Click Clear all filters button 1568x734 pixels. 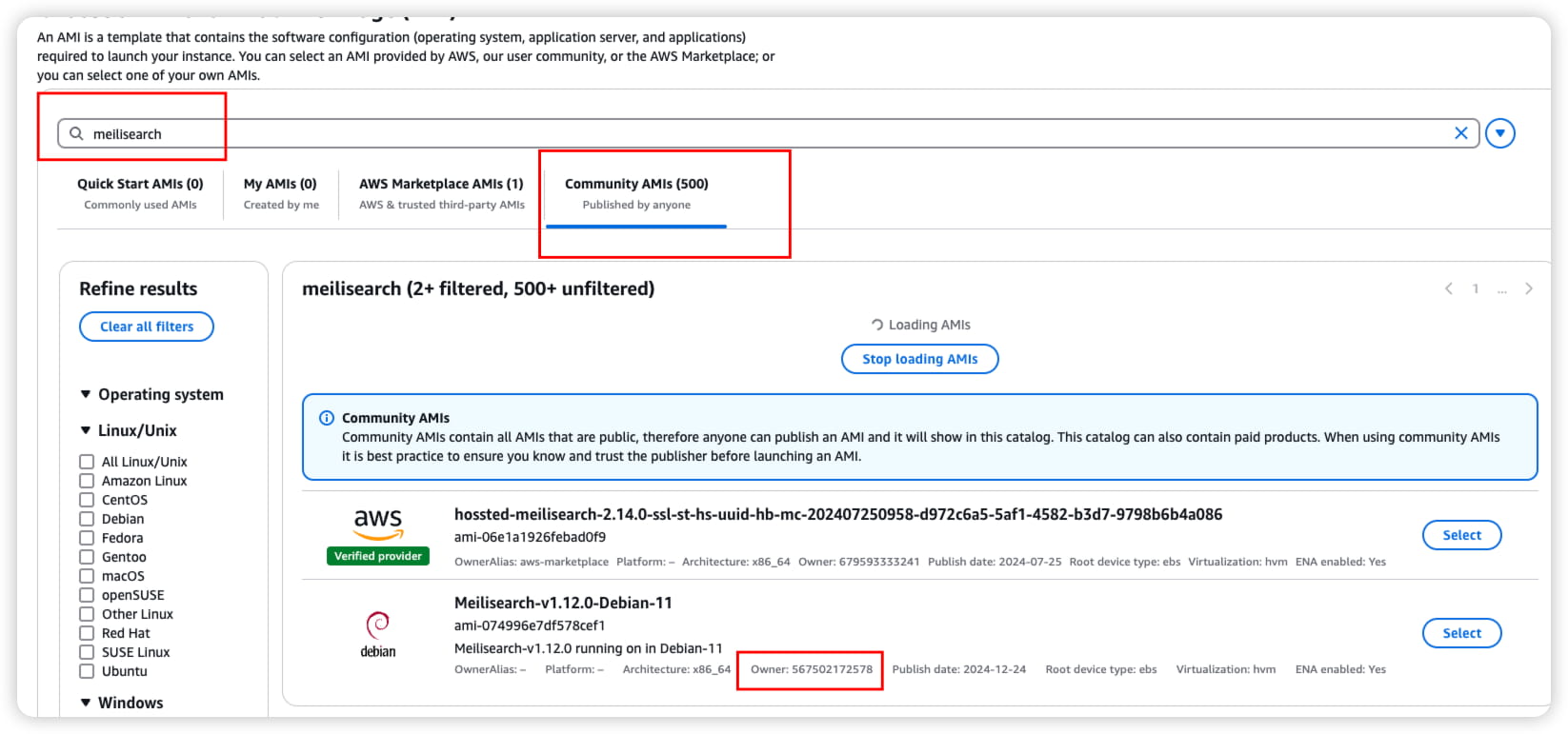[147, 327]
